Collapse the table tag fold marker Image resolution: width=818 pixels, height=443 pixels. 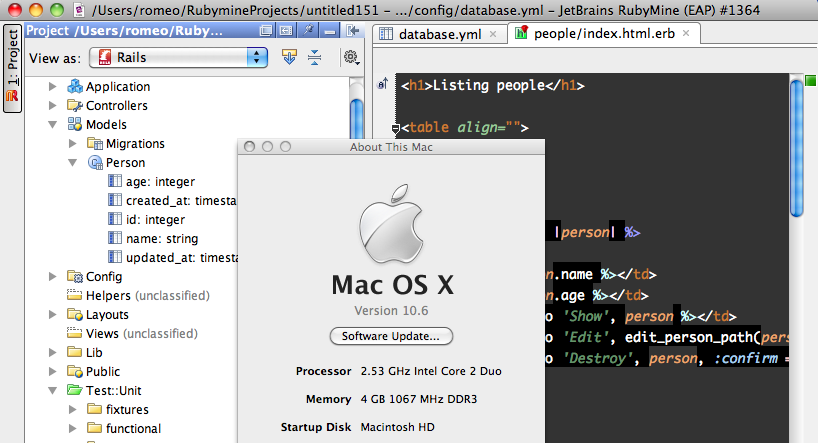[x=395, y=128]
